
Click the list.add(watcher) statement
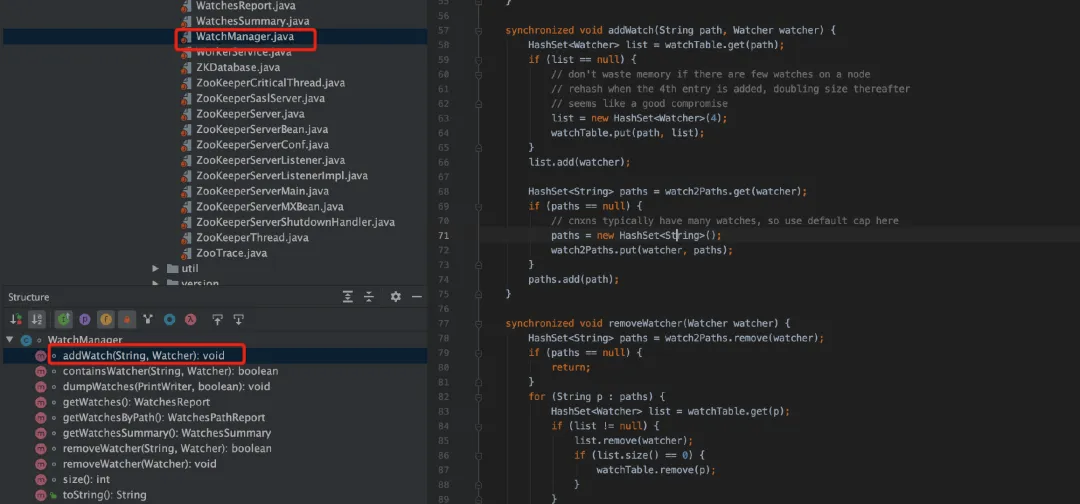pyautogui.click(x=579, y=162)
